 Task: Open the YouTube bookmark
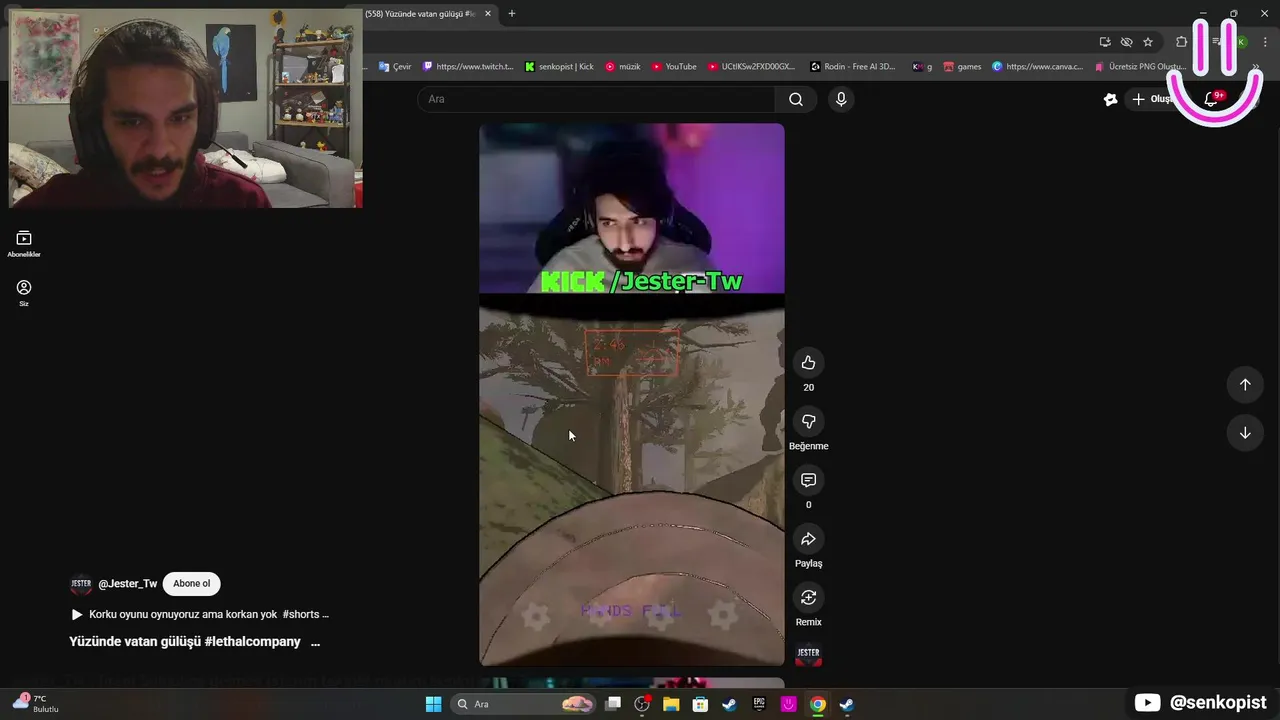(674, 67)
